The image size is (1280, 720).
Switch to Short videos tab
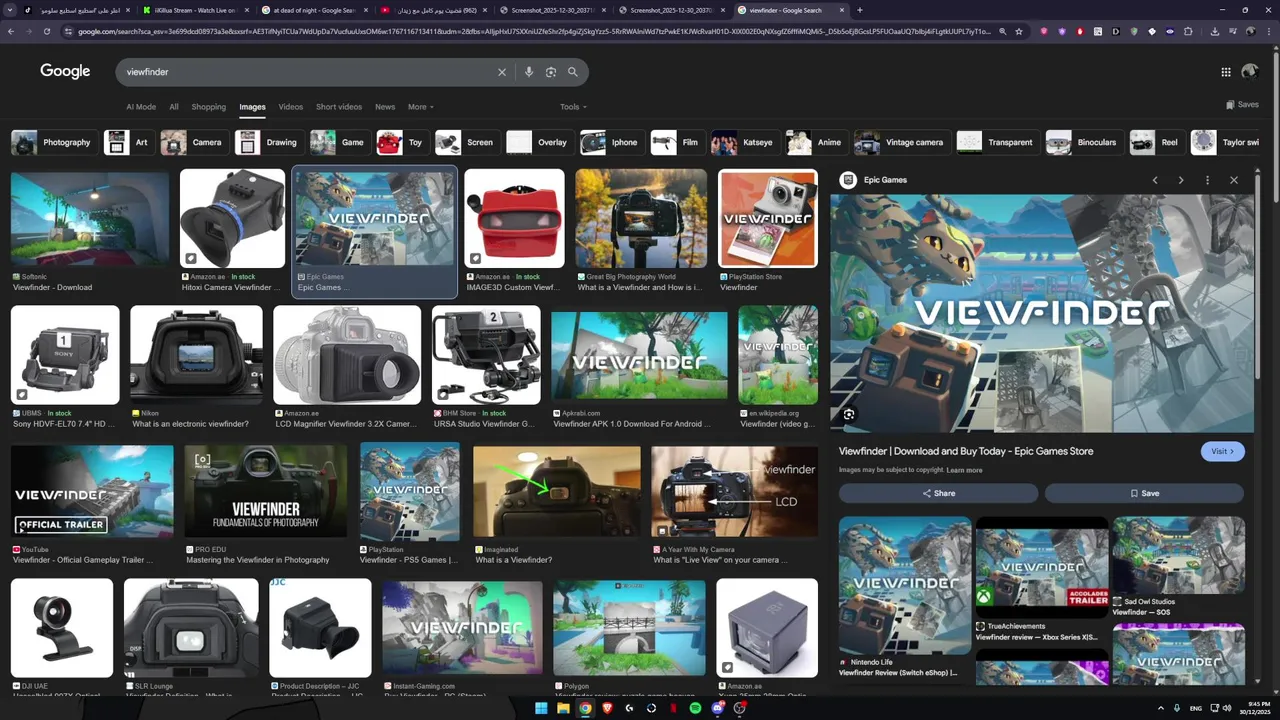[x=339, y=107]
